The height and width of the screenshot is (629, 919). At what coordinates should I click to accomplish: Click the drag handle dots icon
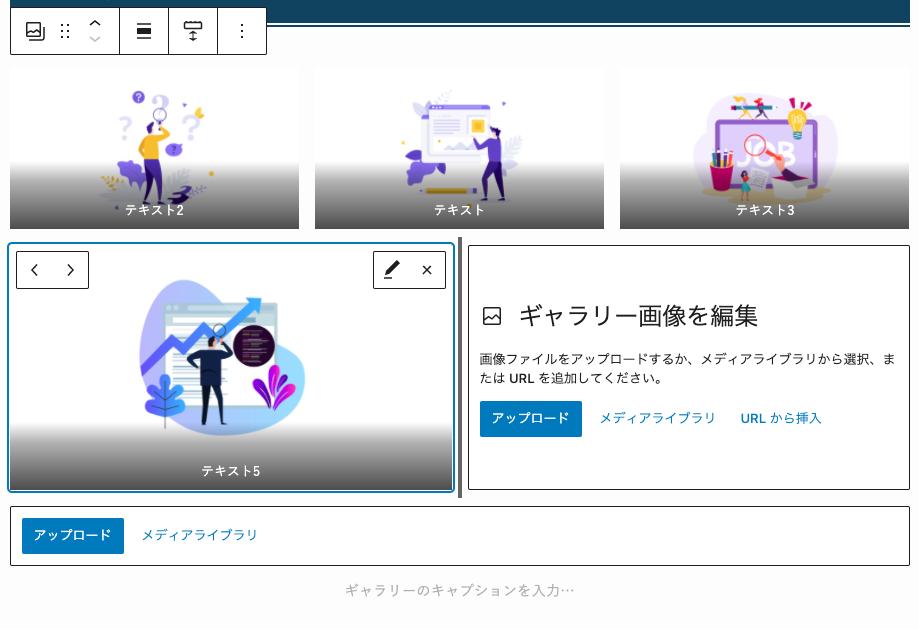coord(65,31)
